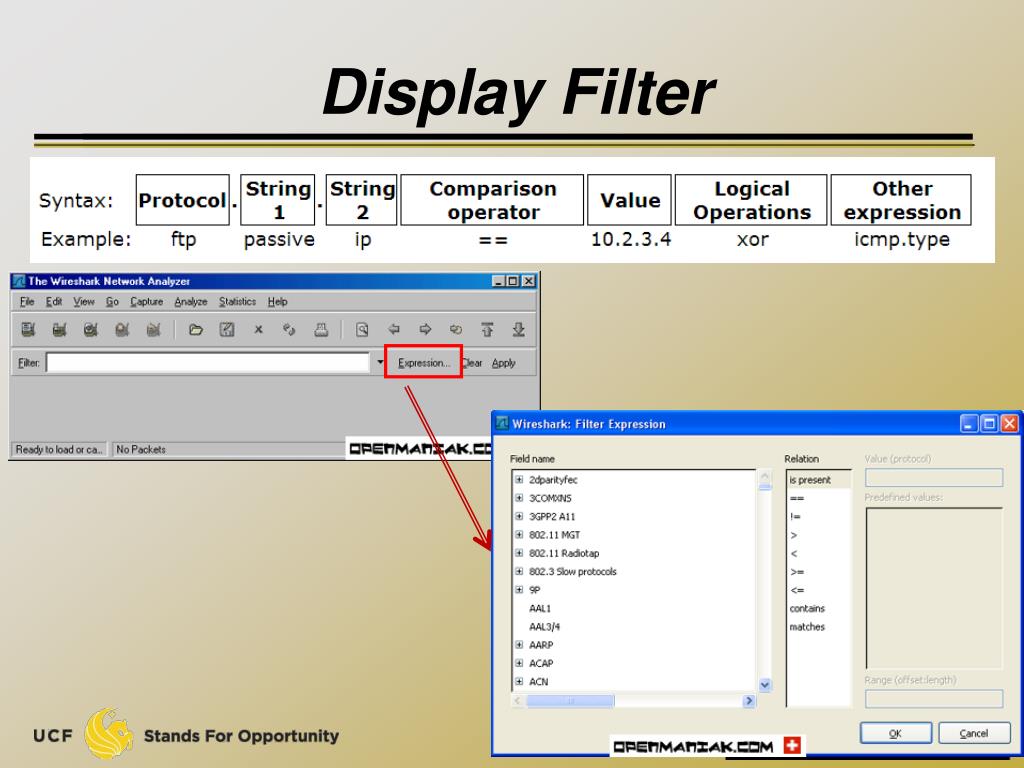Stop the running capture toolbar icon
Viewport: 1024px width, 768px height.
[122, 330]
